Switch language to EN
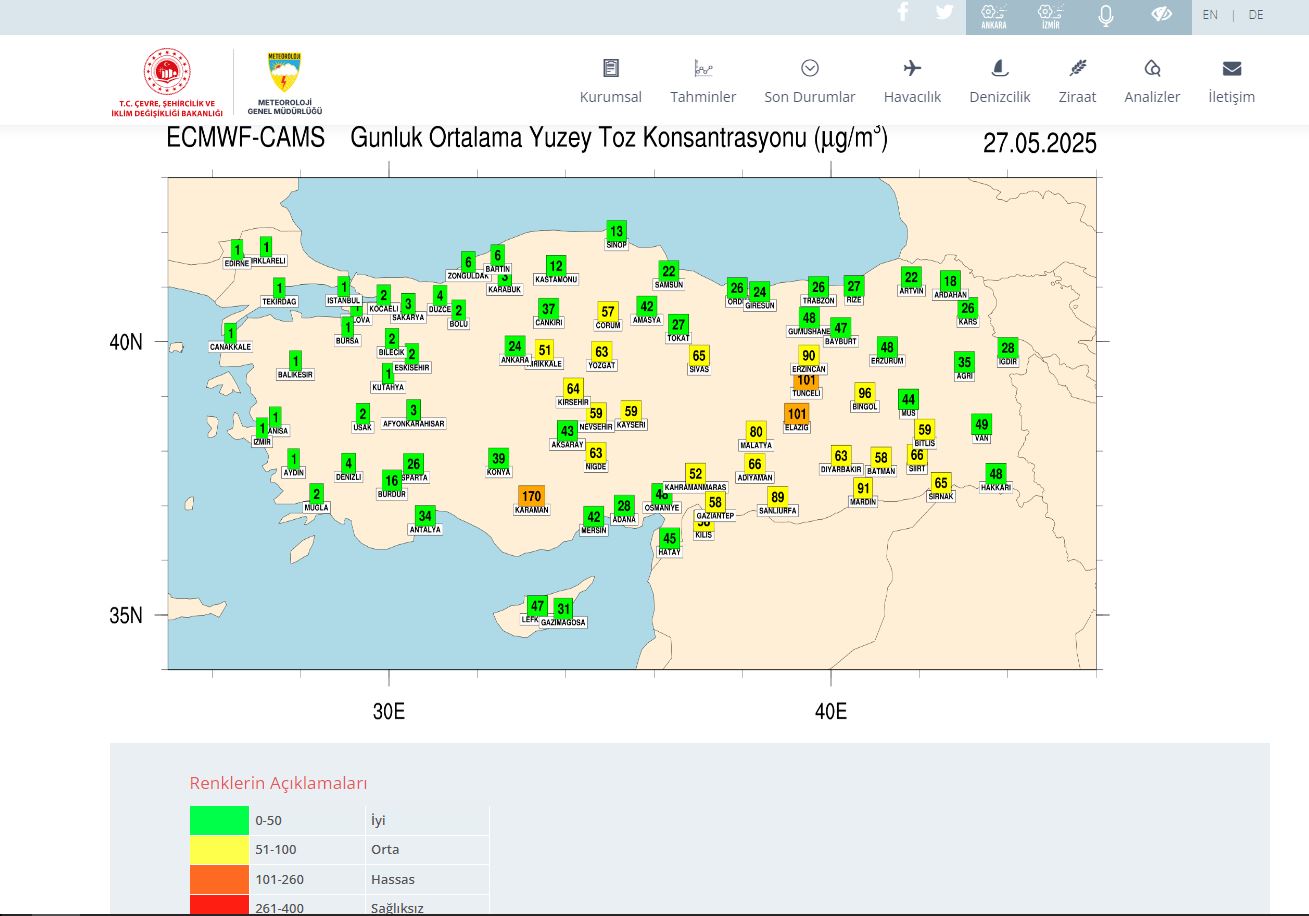This screenshot has height=916, width=1309. pyautogui.click(x=1210, y=15)
